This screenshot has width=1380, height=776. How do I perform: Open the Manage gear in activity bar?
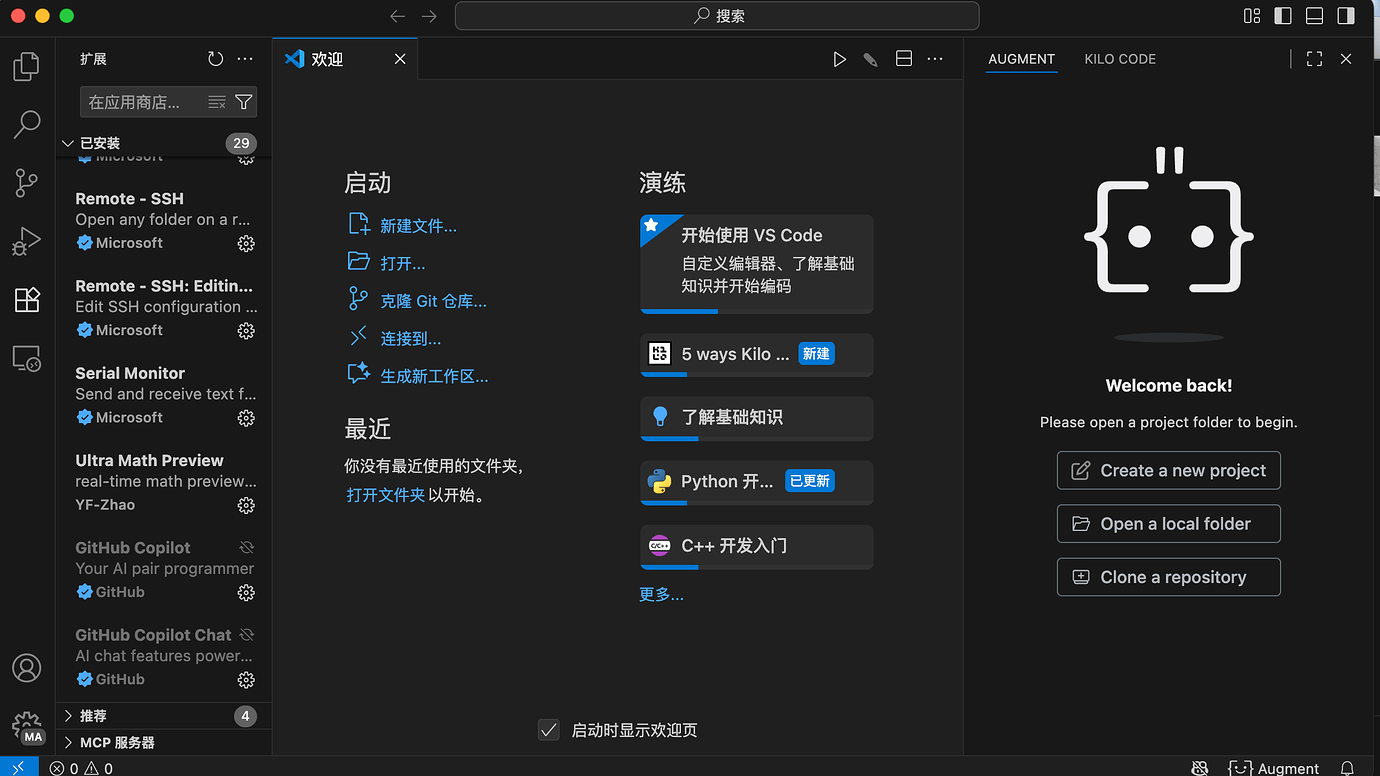click(x=27, y=726)
